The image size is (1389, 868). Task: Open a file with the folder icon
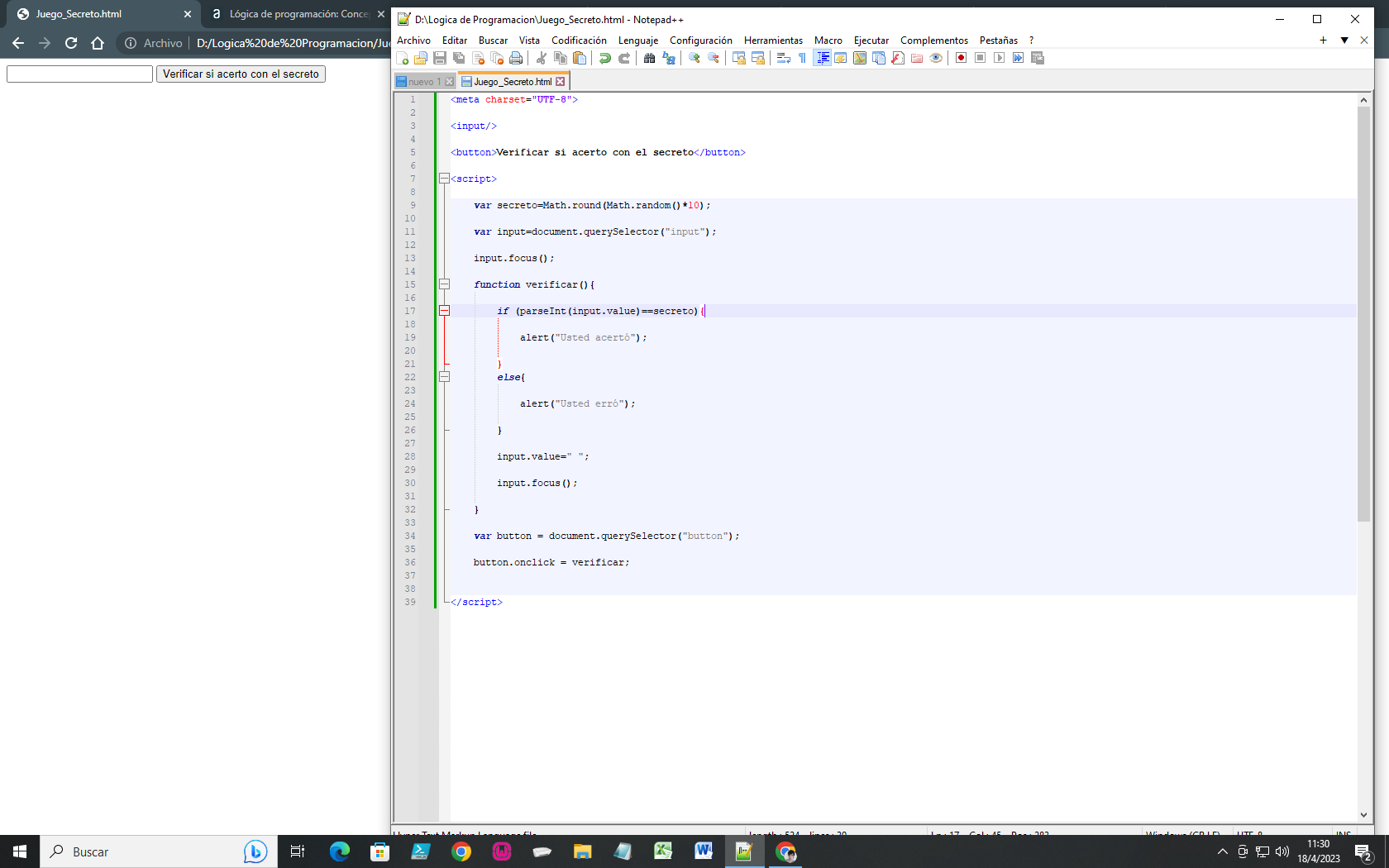421,58
